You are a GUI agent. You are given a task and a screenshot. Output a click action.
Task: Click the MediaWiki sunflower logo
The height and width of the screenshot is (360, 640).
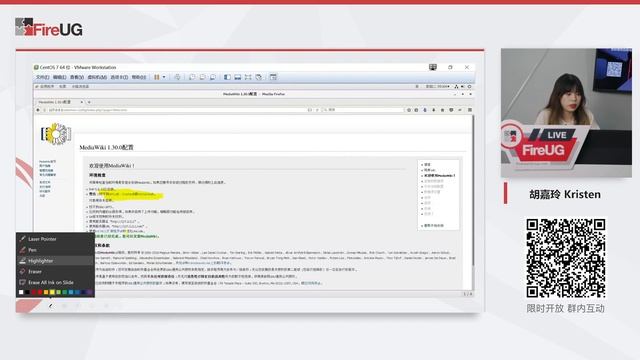click(x=56, y=134)
